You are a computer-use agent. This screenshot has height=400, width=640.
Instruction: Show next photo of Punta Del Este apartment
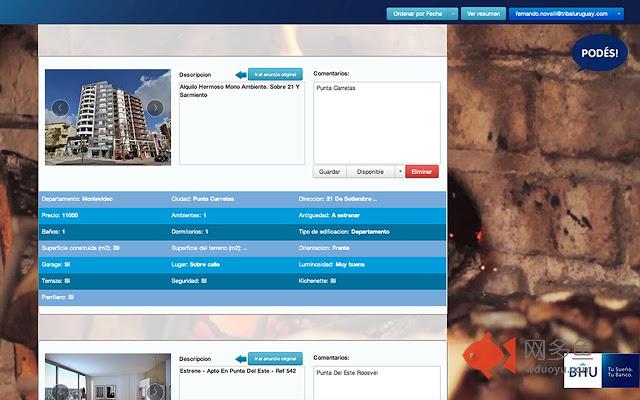tap(155, 390)
